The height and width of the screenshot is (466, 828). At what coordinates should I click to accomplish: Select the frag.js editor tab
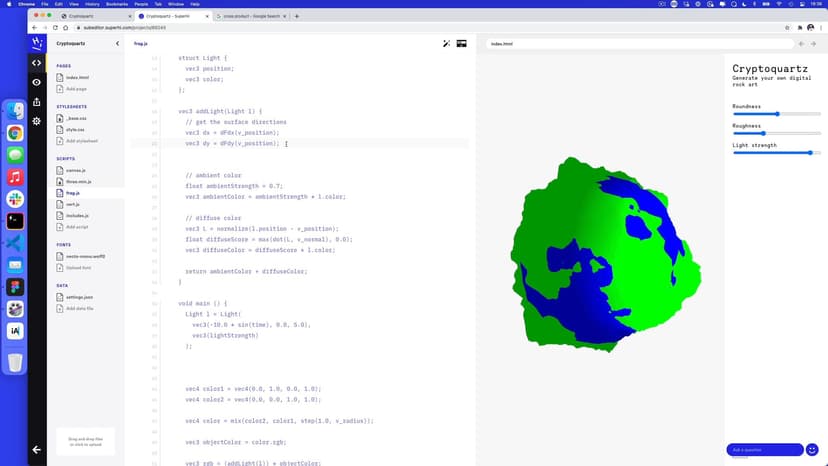pyautogui.click(x=141, y=44)
